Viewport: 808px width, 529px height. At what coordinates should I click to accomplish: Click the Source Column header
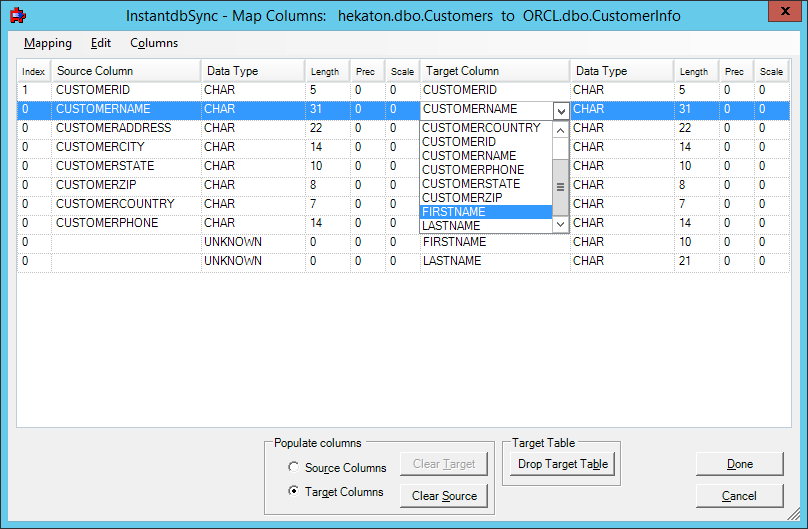pos(126,71)
